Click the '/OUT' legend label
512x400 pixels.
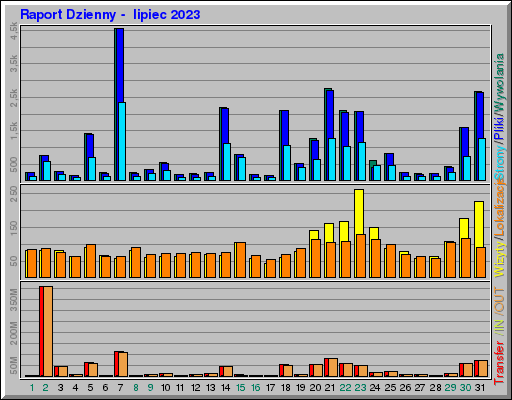coord(499,301)
